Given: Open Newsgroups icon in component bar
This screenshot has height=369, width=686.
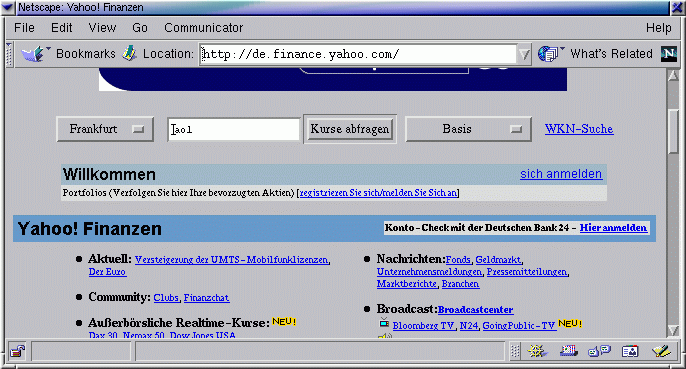Looking at the screenshot, I should (x=600, y=351).
